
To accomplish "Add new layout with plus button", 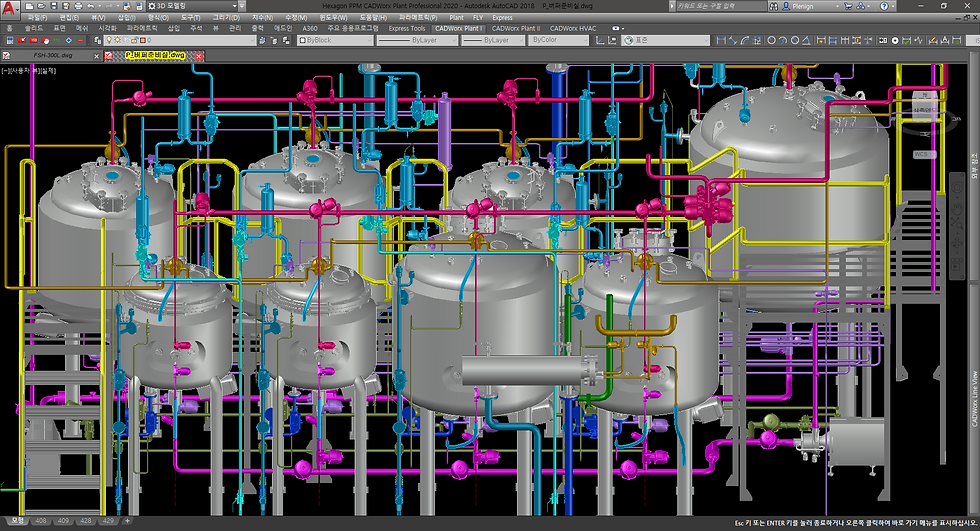I will pyautogui.click(x=126, y=522).
